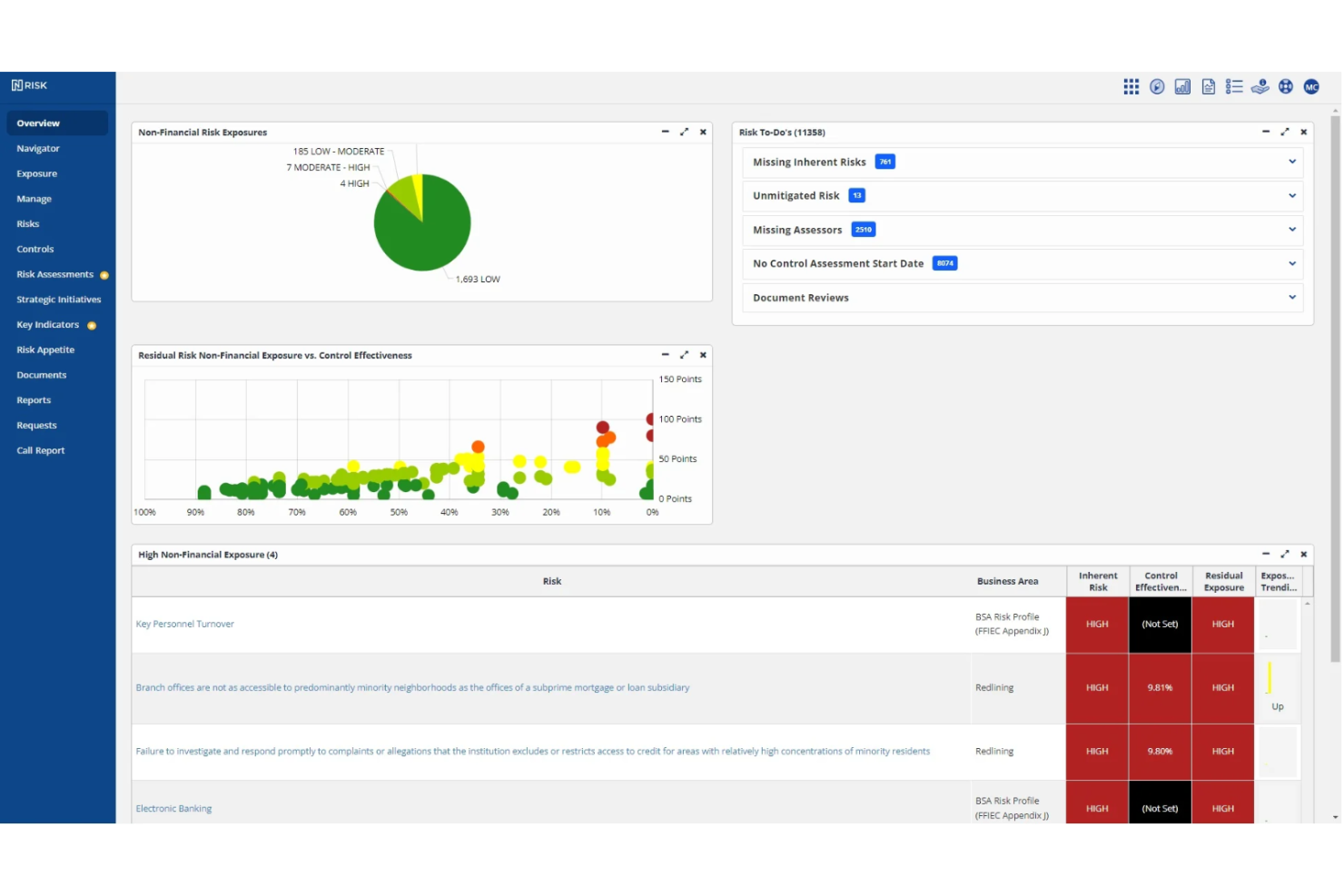Switch to the Risks sidebar section

(27, 223)
